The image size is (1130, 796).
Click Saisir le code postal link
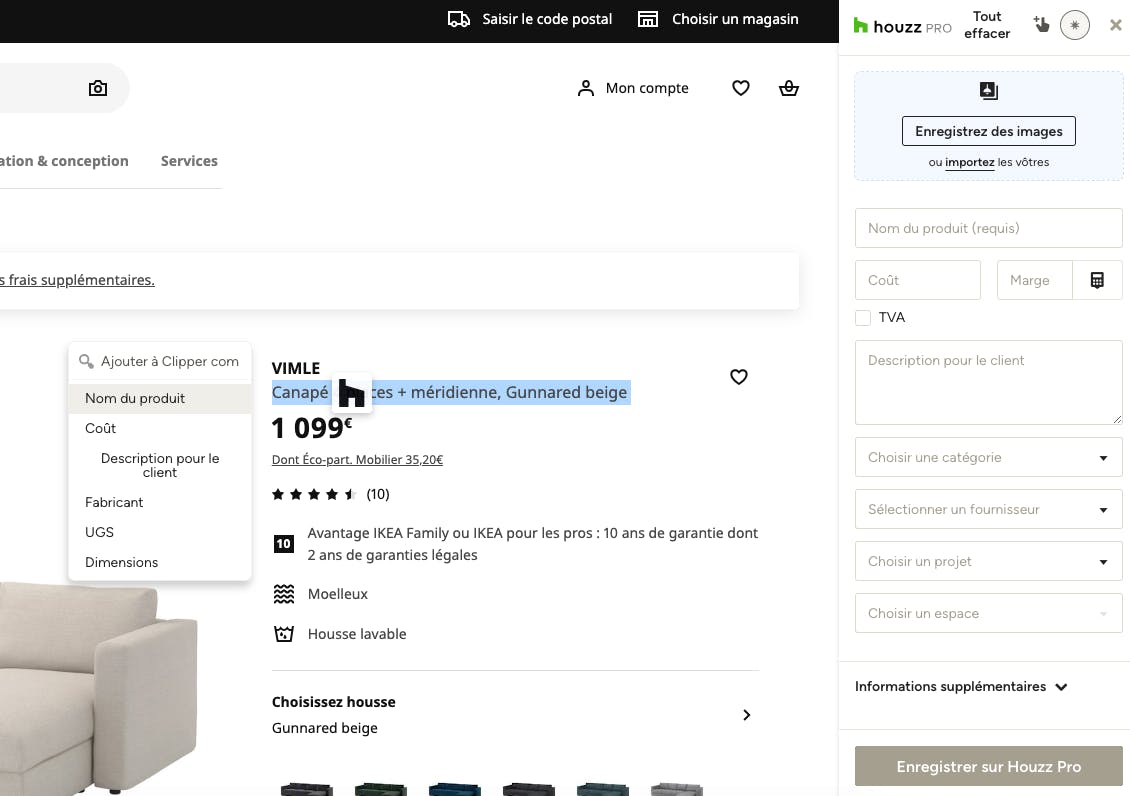click(x=547, y=19)
